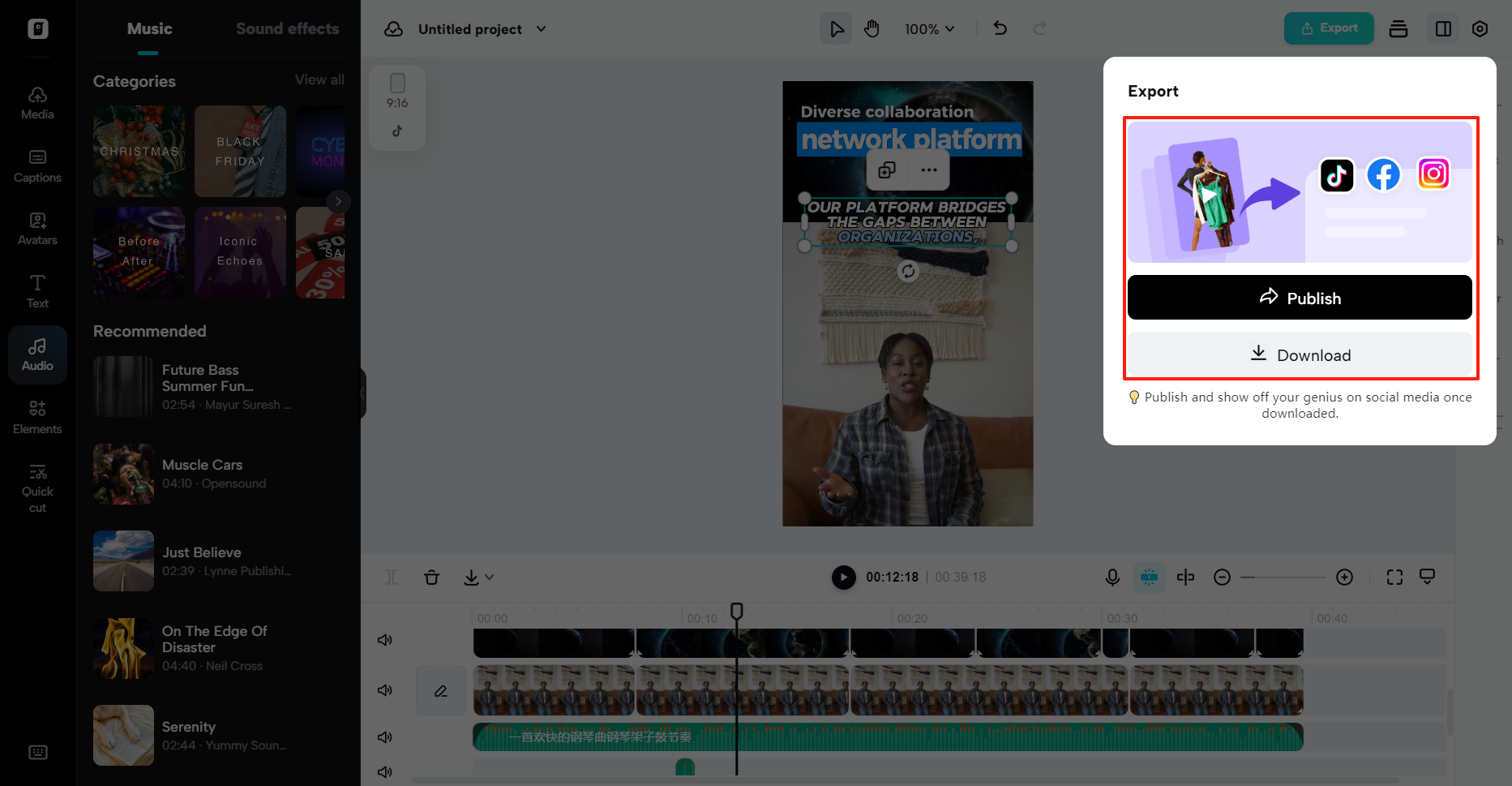Click the Publish button

coord(1299,298)
